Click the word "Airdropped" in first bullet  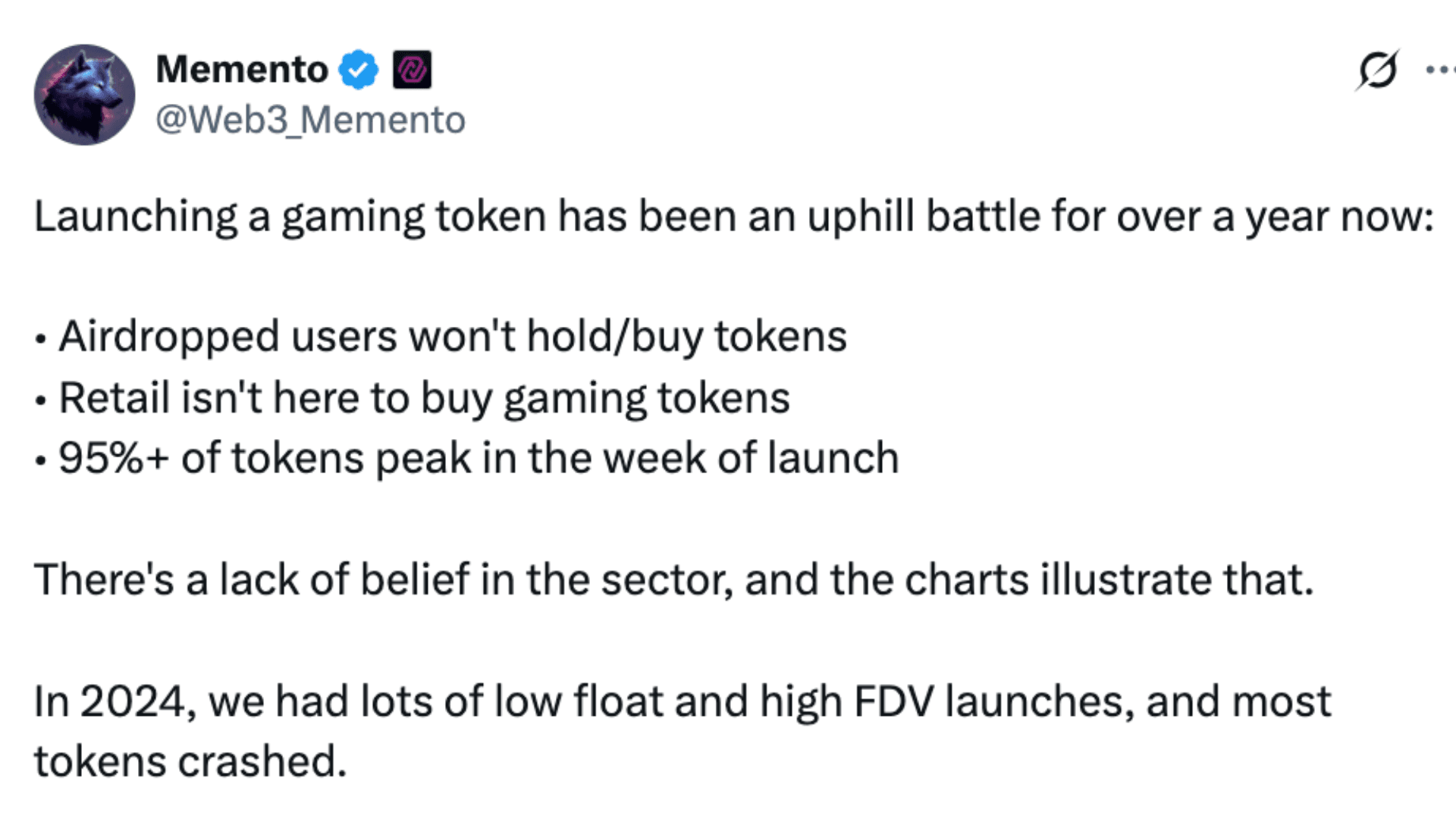[169, 337]
